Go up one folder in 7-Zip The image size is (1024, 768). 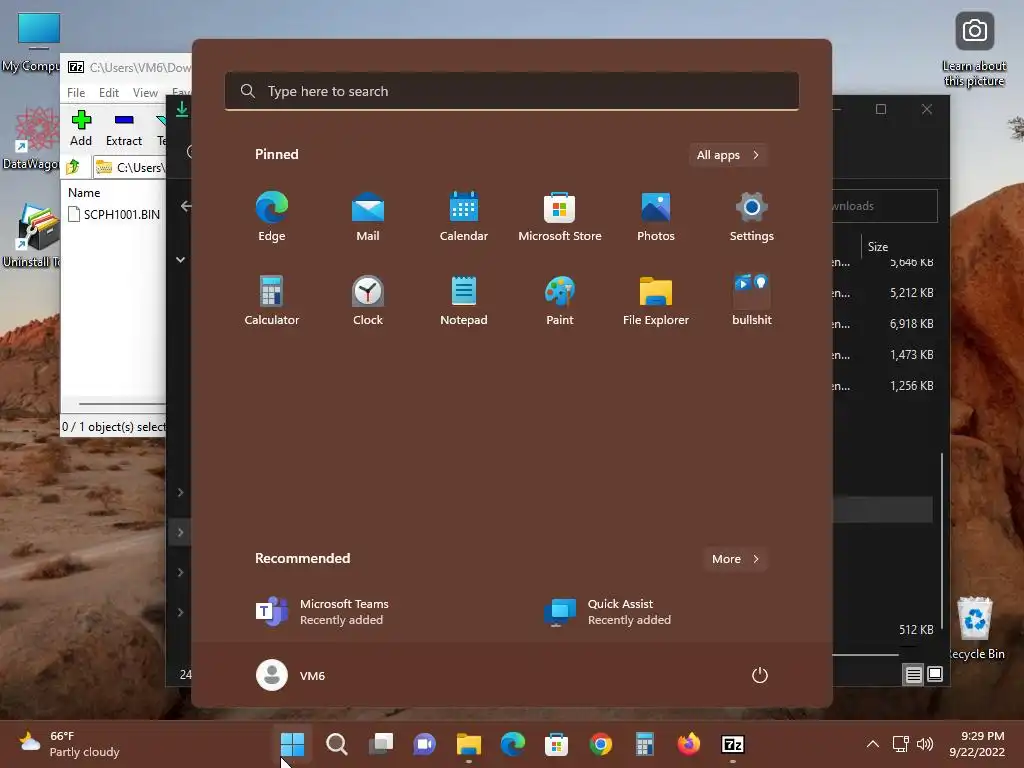coord(73,167)
